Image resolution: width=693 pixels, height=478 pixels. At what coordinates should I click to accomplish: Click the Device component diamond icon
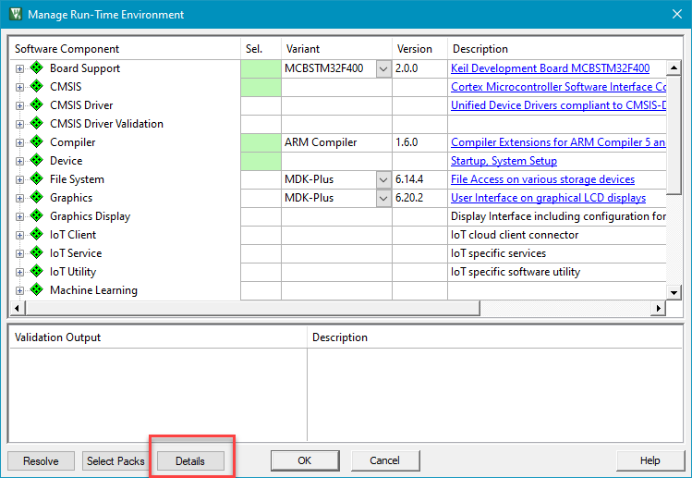point(37,161)
